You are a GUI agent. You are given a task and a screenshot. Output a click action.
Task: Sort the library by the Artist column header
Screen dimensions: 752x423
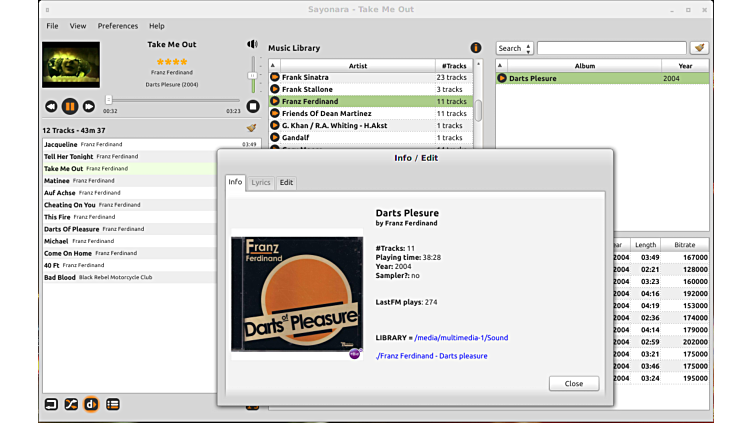tap(357, 66)
